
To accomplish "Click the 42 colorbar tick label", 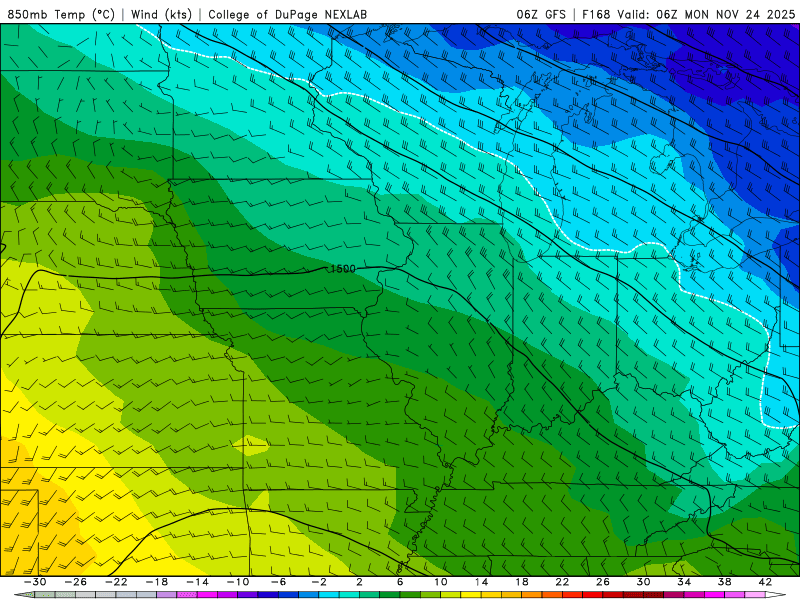I will (x=765, y=582).
